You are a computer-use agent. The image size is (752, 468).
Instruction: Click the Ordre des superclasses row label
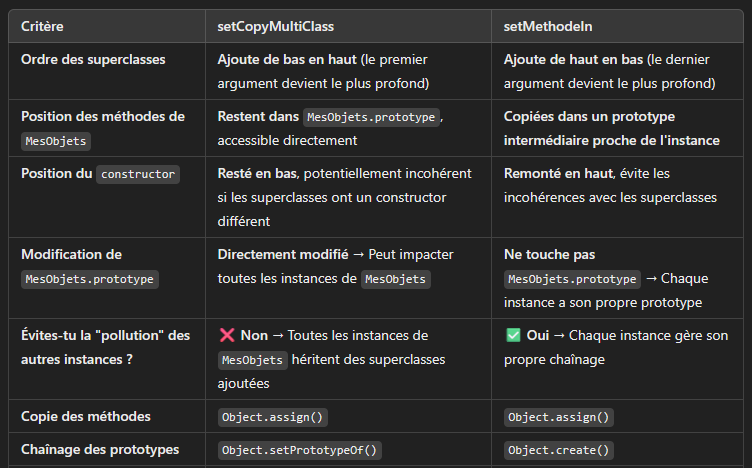(93, 59)
